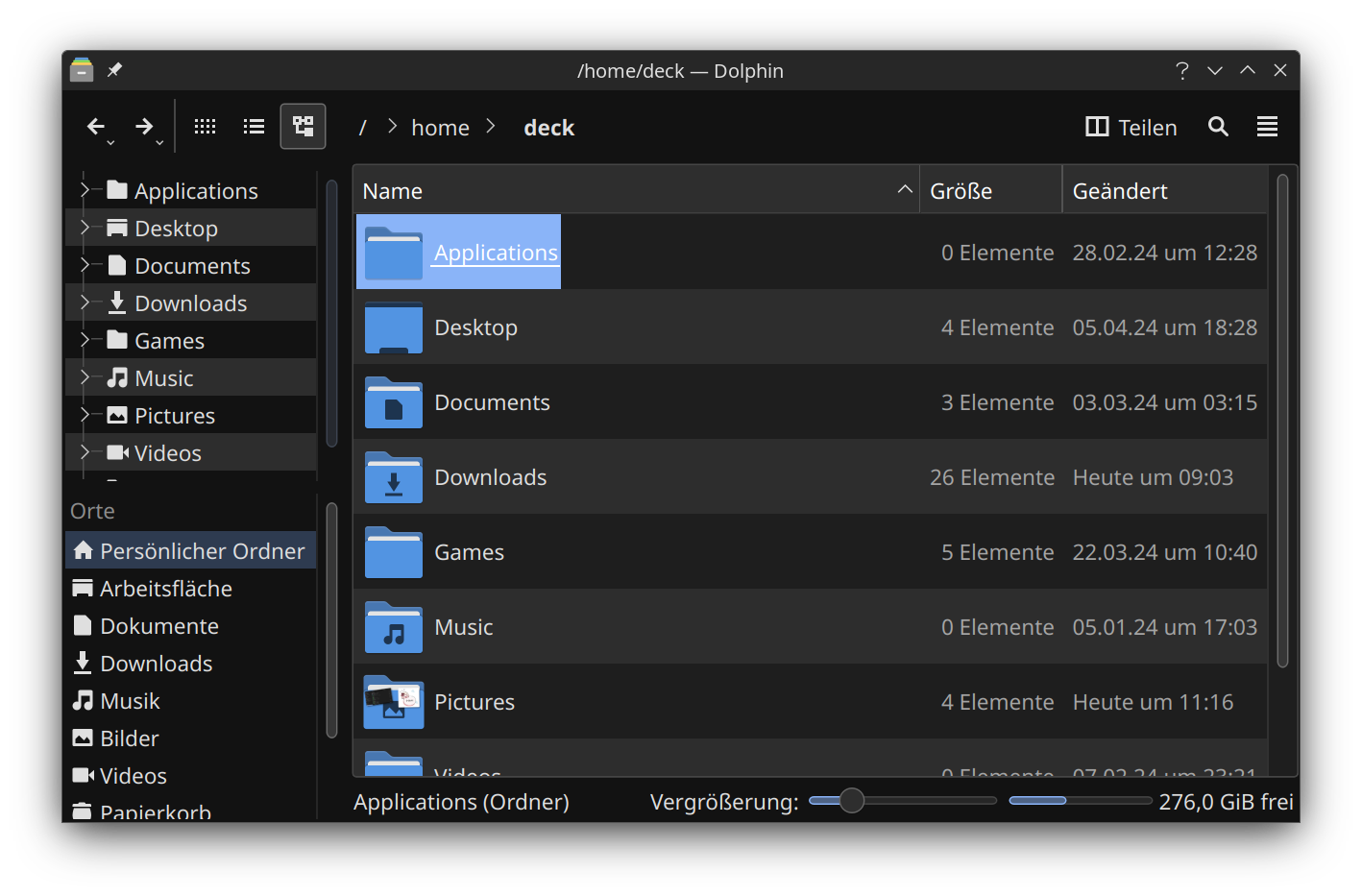Image resolution: width=1362 pixels, height=896 pixels.
Task: Expand Applications in the folder tree
Action: pyautogui.click(x=85, y=190)
